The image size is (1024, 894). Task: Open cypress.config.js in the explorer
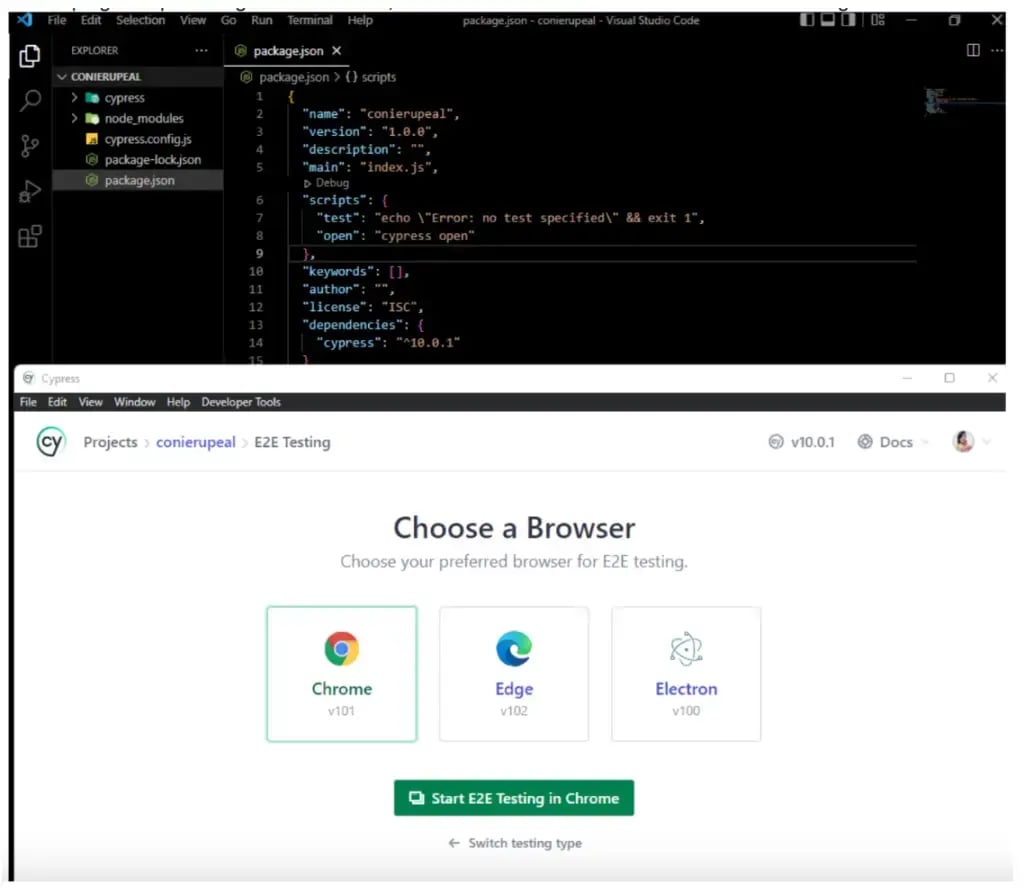click(147, 139)
